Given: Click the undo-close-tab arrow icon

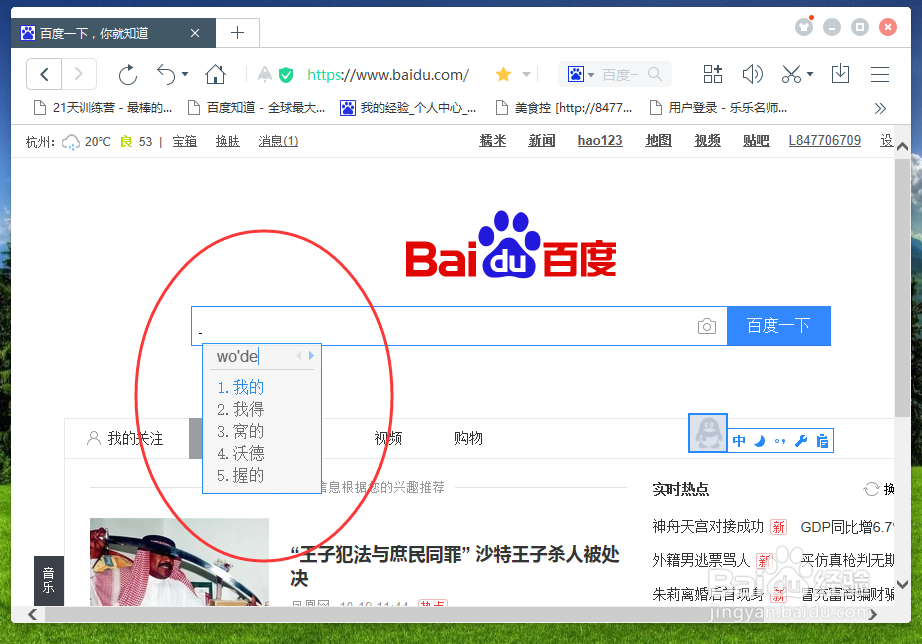Looking at the screenshot, I should (166, 75).
